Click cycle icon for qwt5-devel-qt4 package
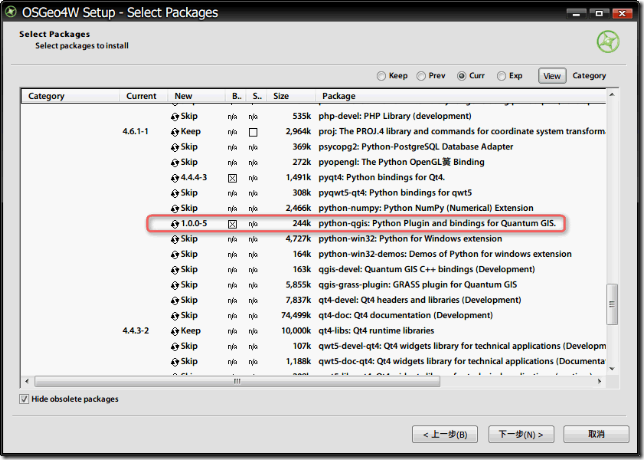 (175, 347)
